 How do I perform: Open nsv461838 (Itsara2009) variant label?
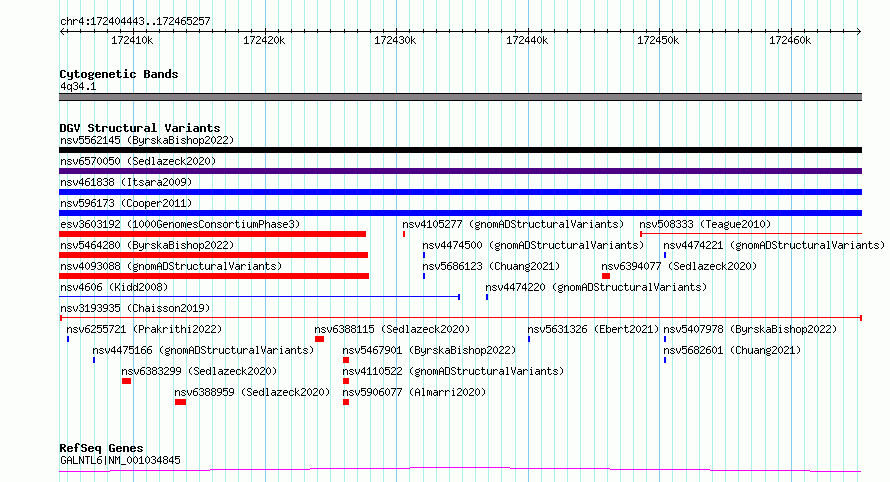tap(126, 182)
